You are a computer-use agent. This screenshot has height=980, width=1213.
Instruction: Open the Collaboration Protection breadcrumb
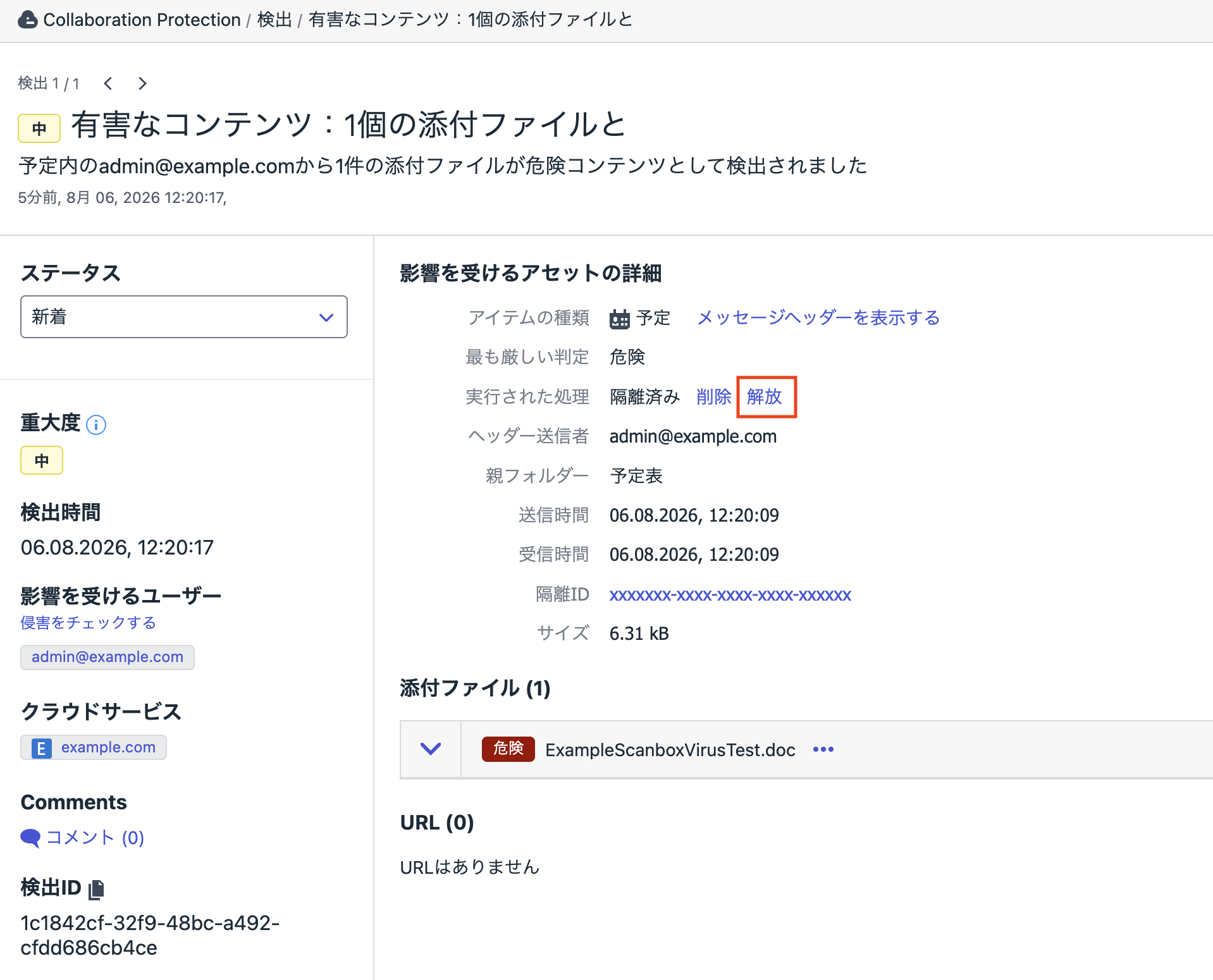pyautogui.click(x=142, y=20)
